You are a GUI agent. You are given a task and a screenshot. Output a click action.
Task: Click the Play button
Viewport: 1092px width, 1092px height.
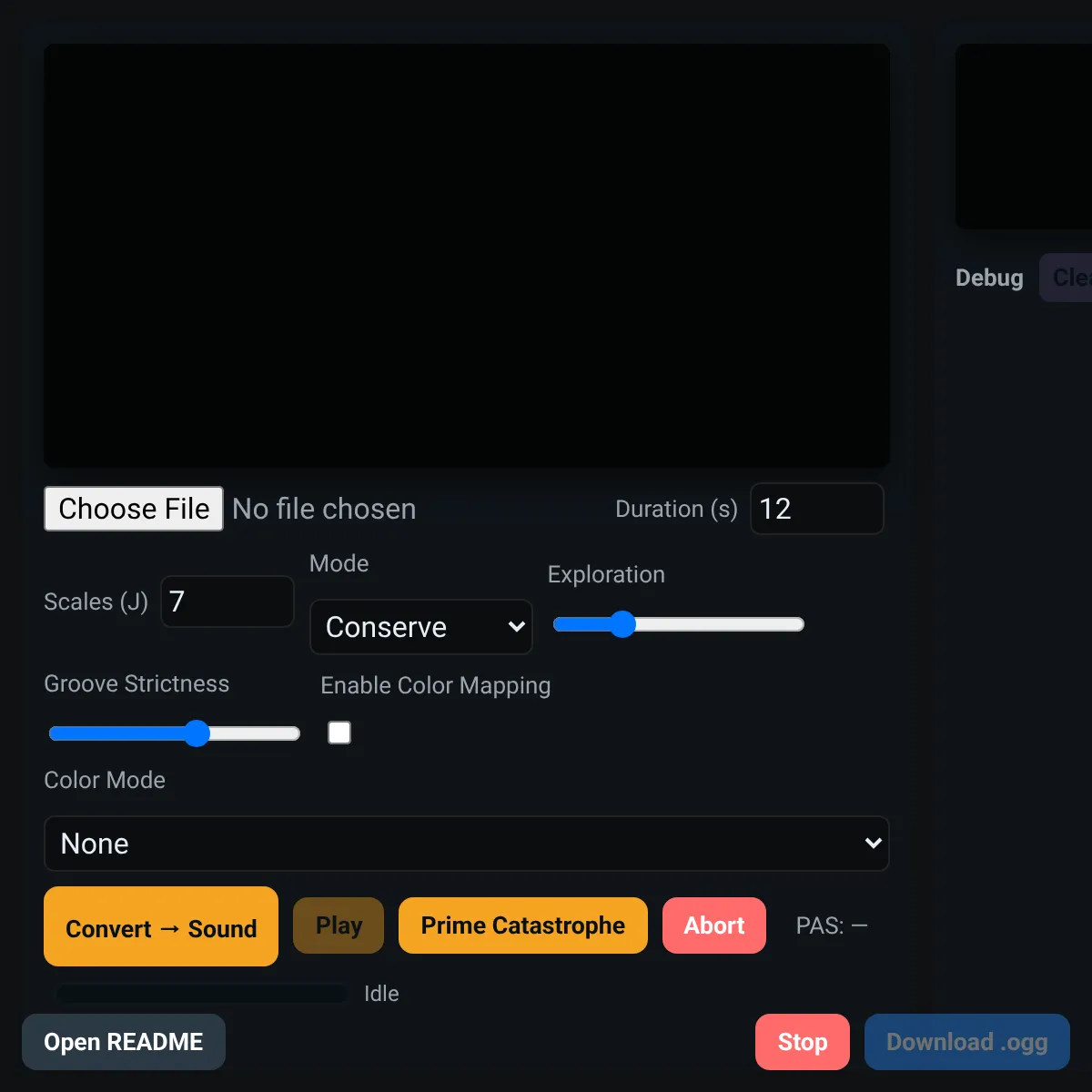tap(339, 925)
